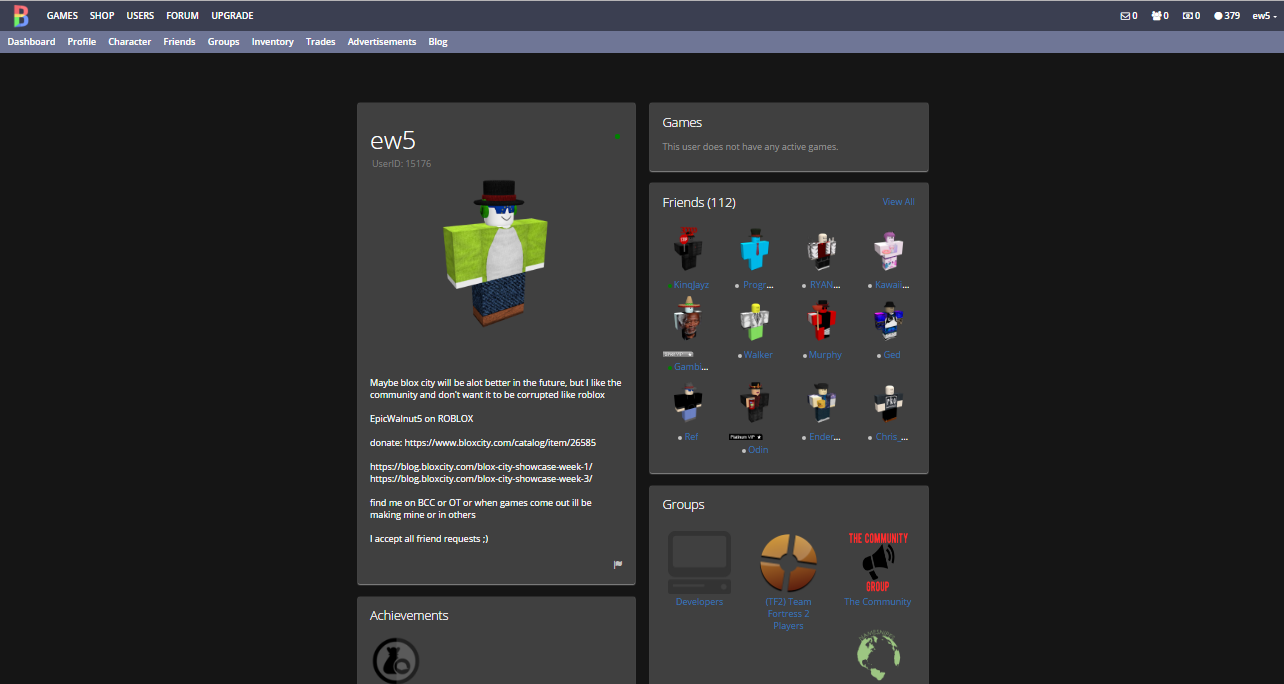Click the VIP badge above Gambi...
The width and height of the screenshot is (1284, 684).
pyautogui.click(x=677, y=355)
